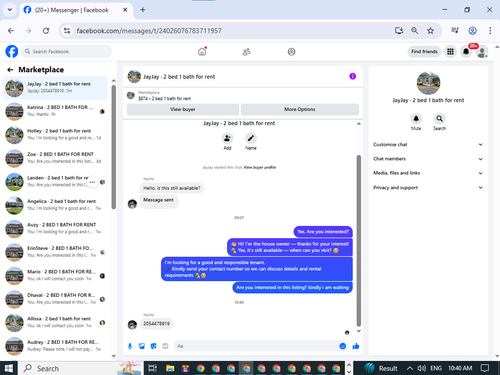The width and height of the screenshot is (500, 375).
Task: Open Dhaval 2 BED 1 BATH conversation
Action: click(x=55, y=299)
